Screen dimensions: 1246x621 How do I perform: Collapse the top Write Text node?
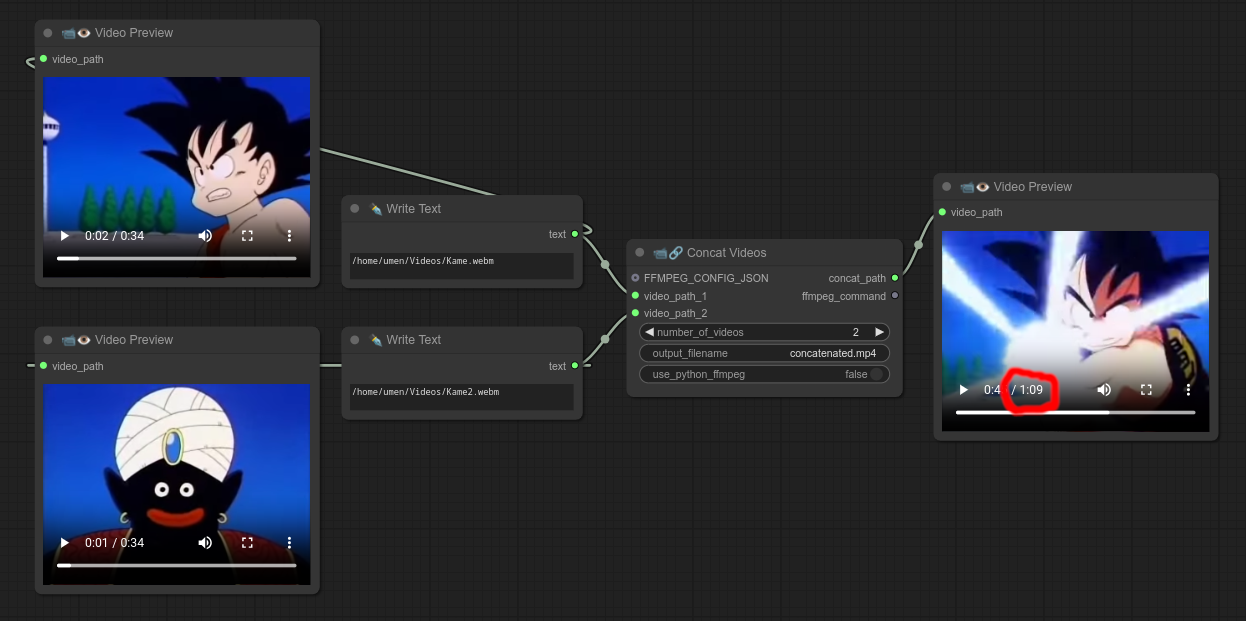[x=355, y=209]
